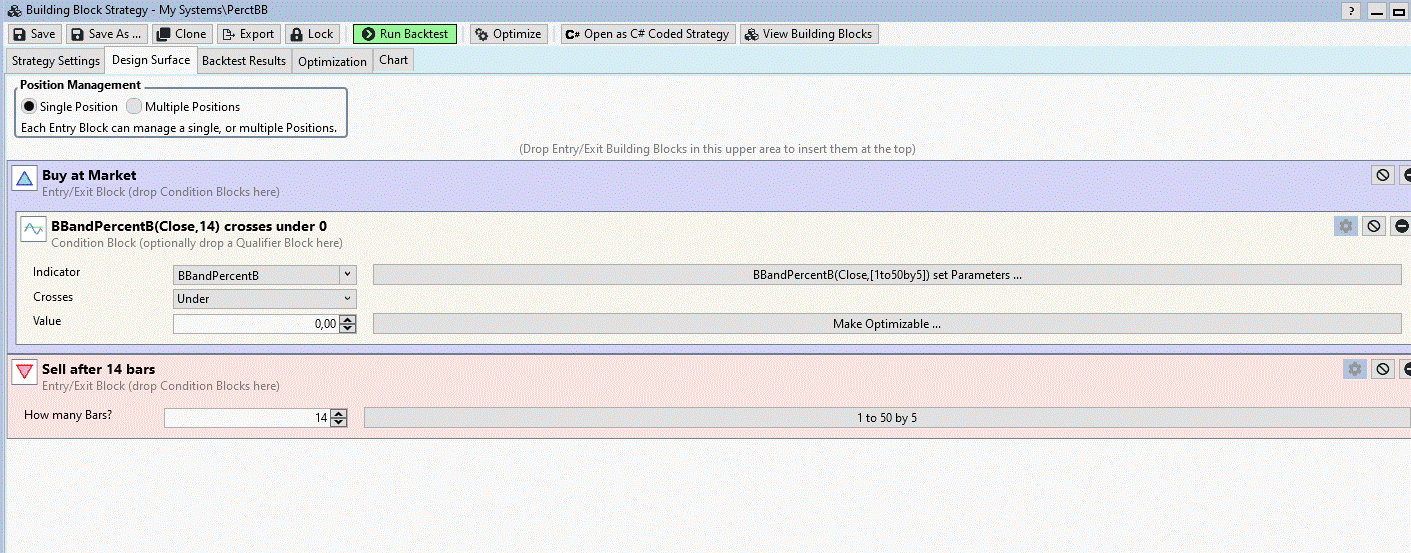The width and height of the screenshot is (1411, 553).
Task: Select the Single Position radio button
Action: pyautogui.click(x=29, y=107)
